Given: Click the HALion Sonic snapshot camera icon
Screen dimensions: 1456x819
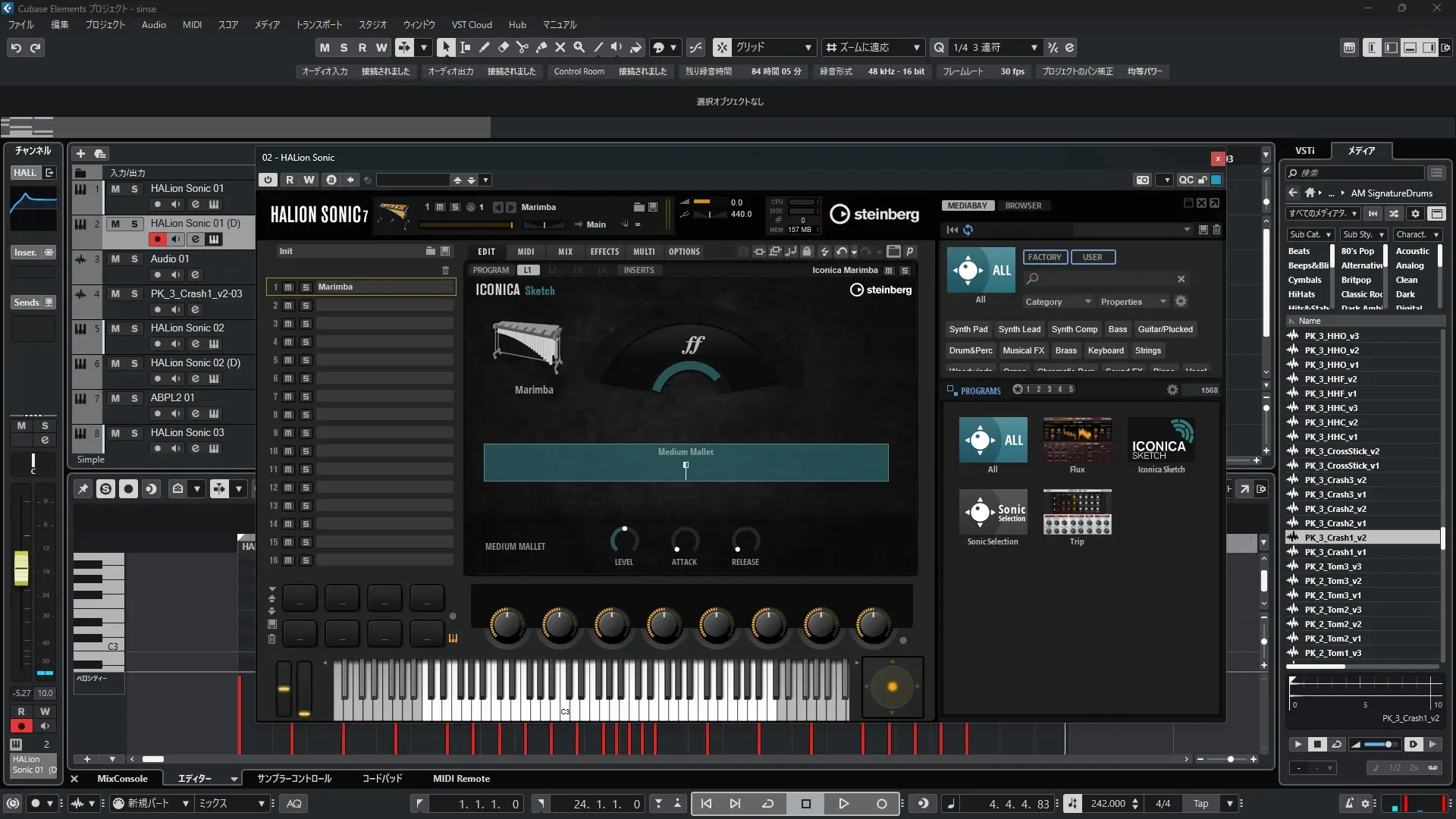Looking at the screenshot, I should (x=1142, y=180).
